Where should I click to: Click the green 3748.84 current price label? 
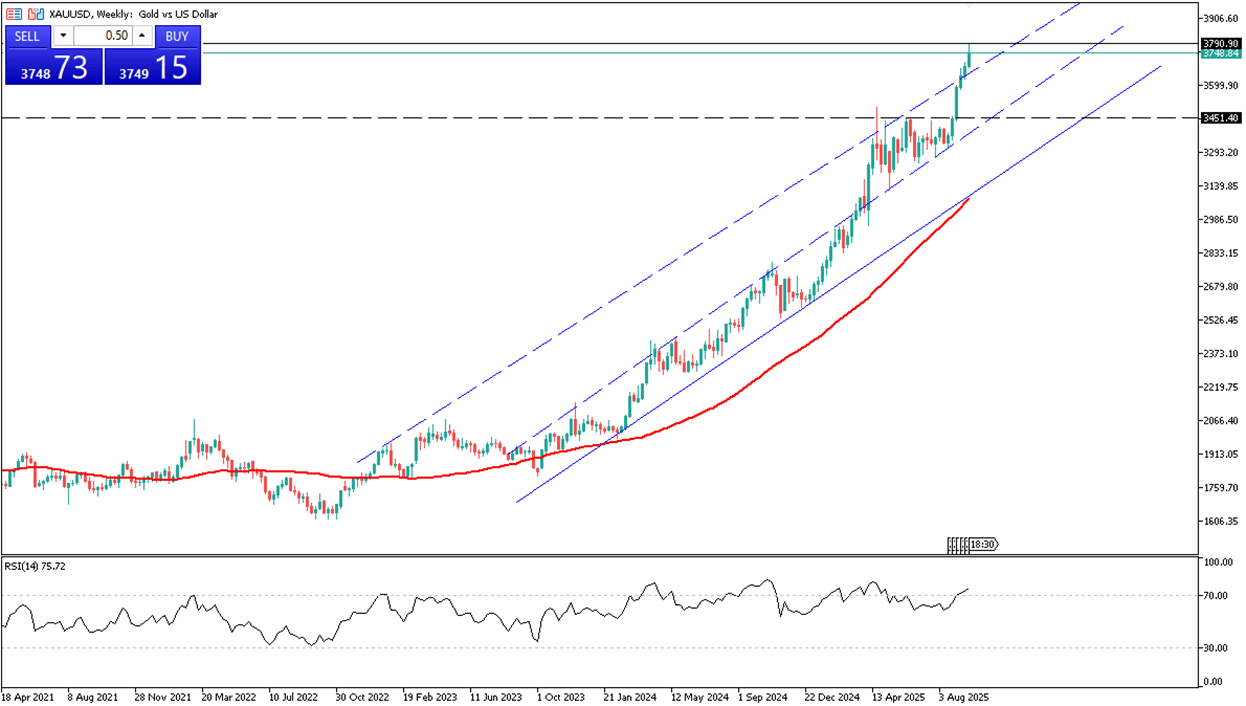[x=1221, y=54]
